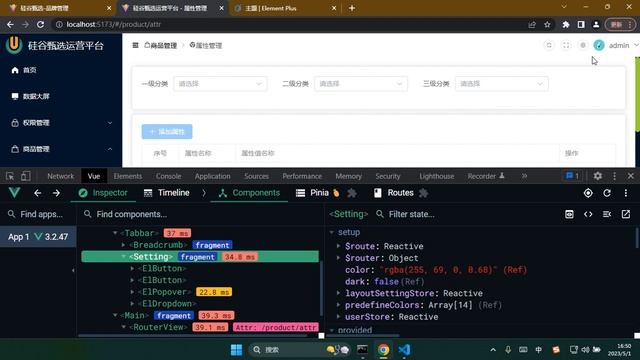Image resolution: width=640 pixels, height=360 pixels.
Task: Open the Lighthouse DevTools tab
Action: pyautogui.click(x=436, y=176)
